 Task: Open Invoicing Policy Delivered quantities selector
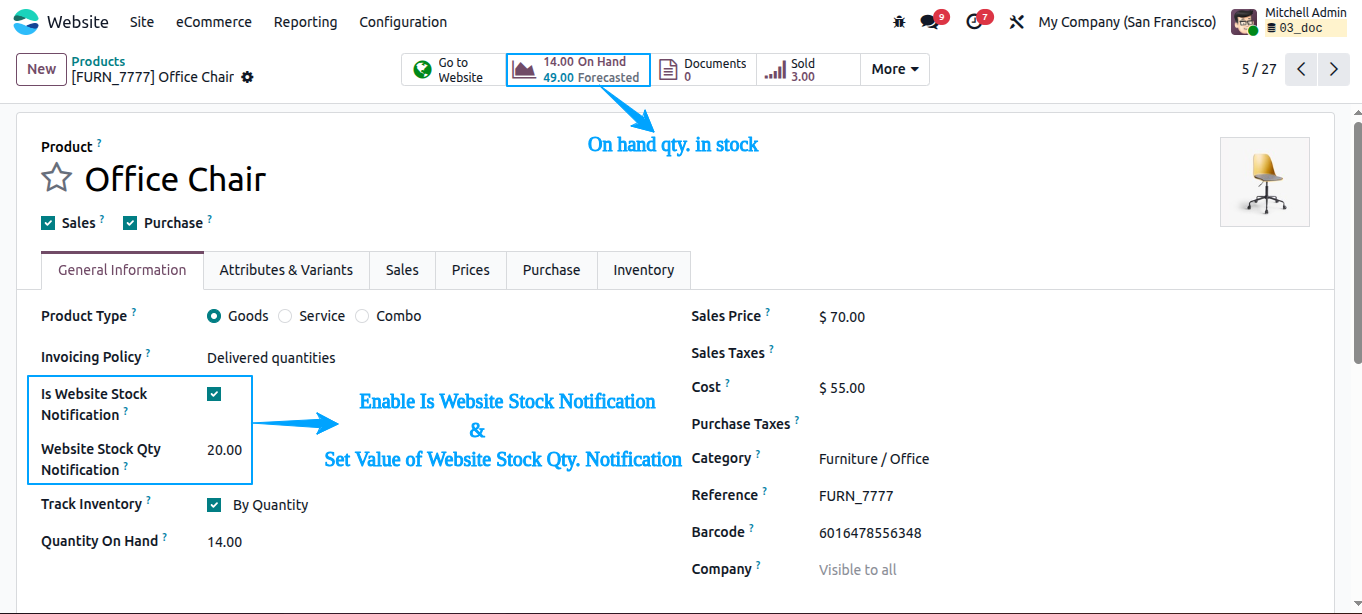click(x=271, y=358)
